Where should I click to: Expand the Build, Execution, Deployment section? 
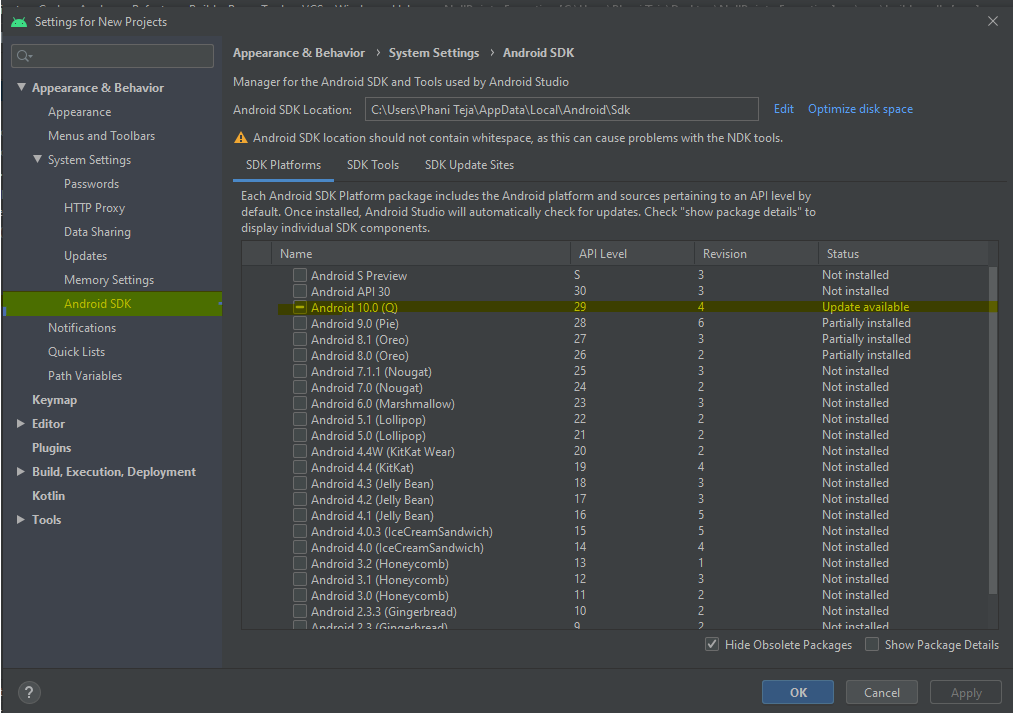[22, 472]
